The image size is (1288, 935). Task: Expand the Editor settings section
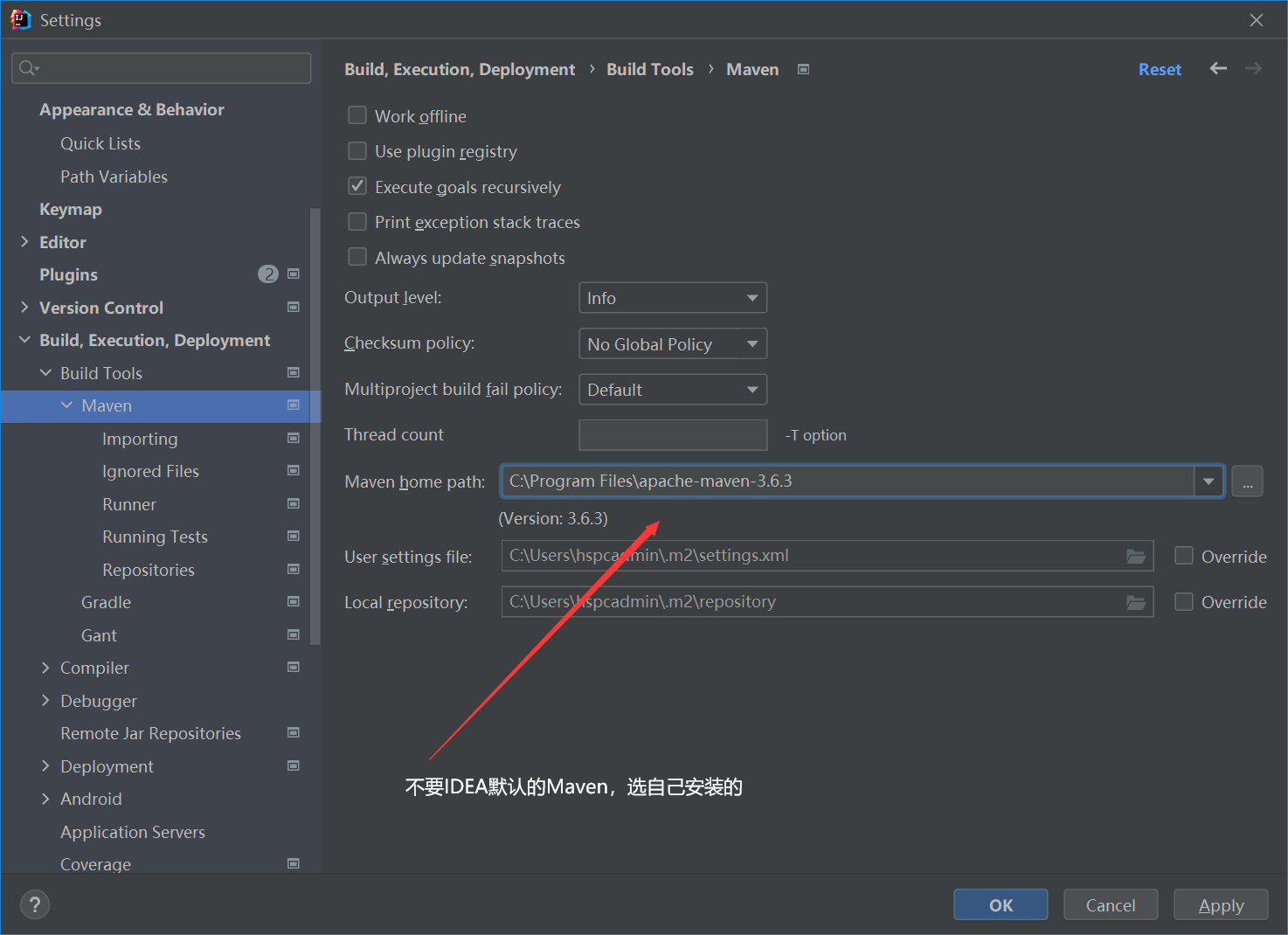[x=24, y=241]
